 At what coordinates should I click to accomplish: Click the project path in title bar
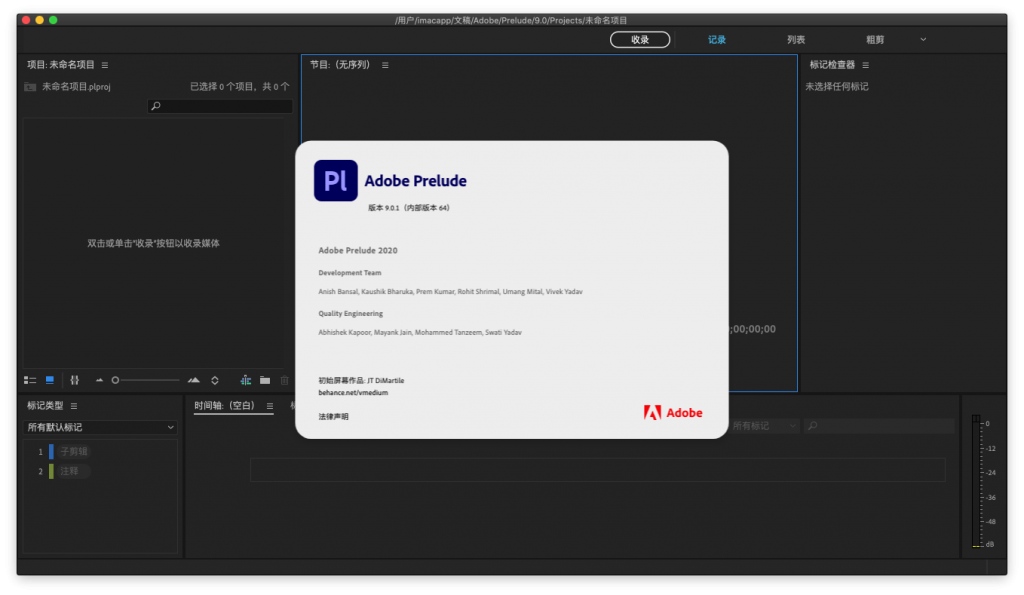click(511, 20)
